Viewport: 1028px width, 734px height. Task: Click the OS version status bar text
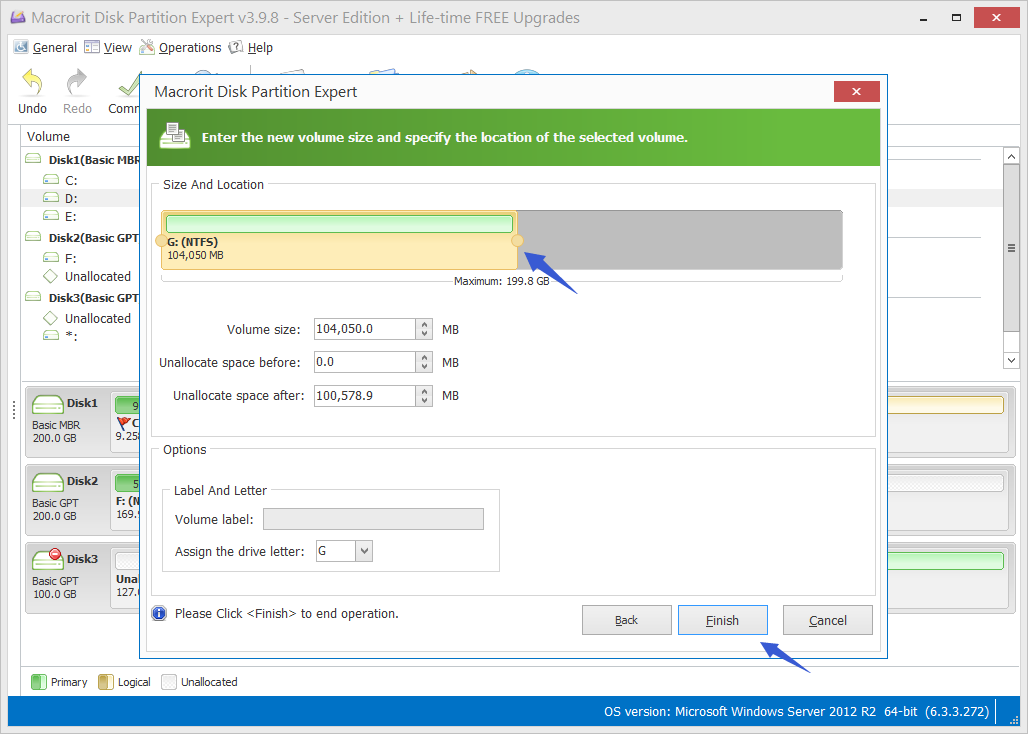pyautogui.click(x=796, y=711)
